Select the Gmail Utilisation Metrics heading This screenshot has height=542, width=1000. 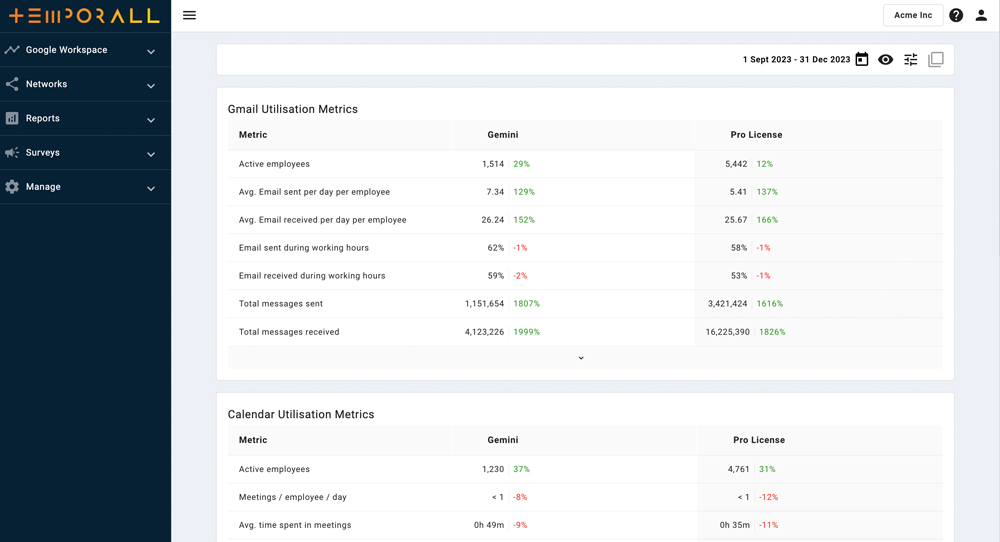pyautogui.click(x=293, y=109)
